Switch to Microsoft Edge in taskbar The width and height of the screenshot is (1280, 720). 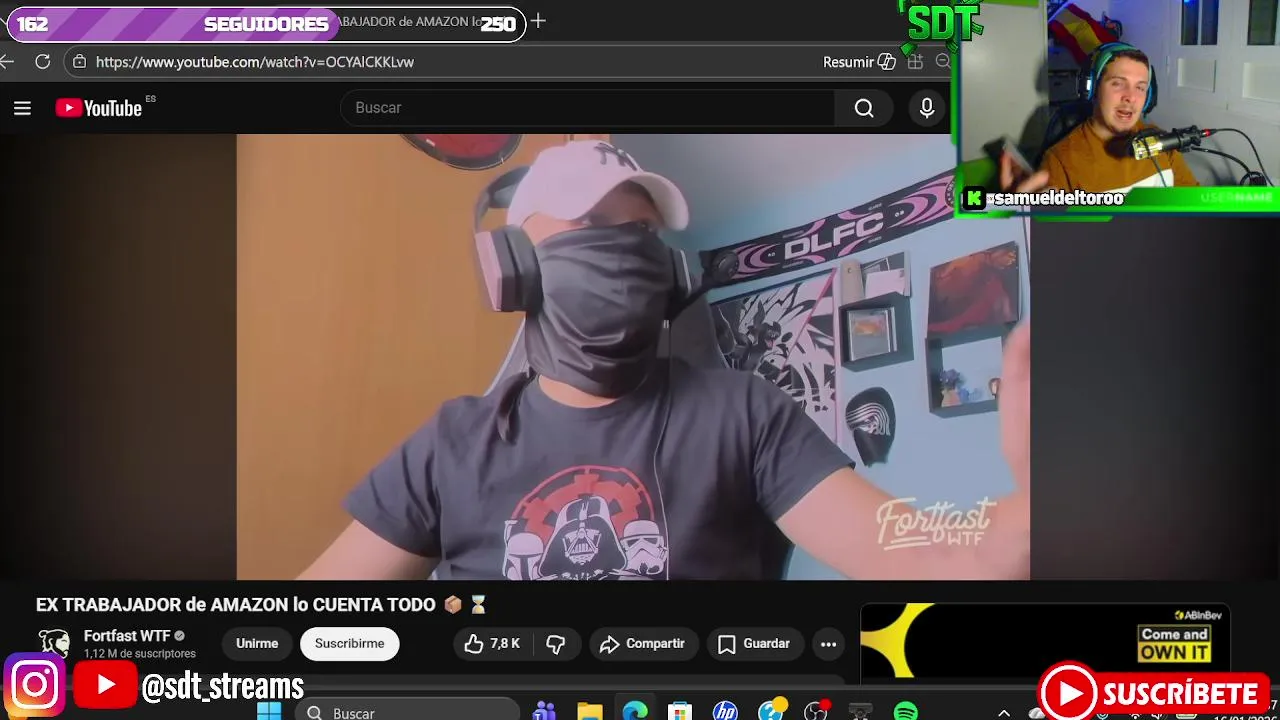pyautogui.click(x=635, y=711)
